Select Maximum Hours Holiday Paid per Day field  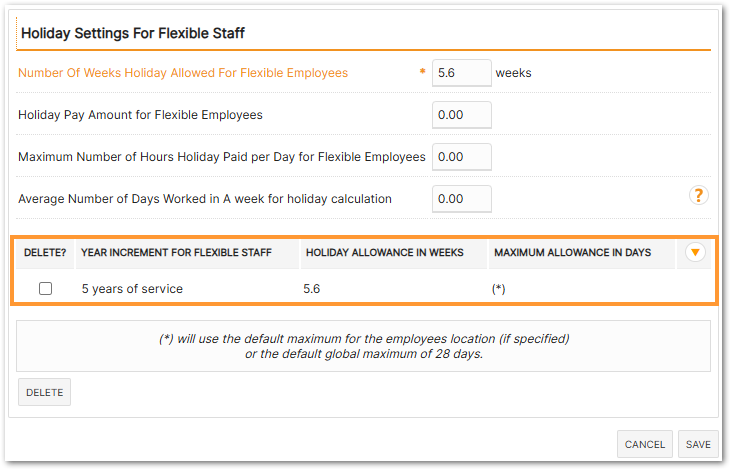462,157
